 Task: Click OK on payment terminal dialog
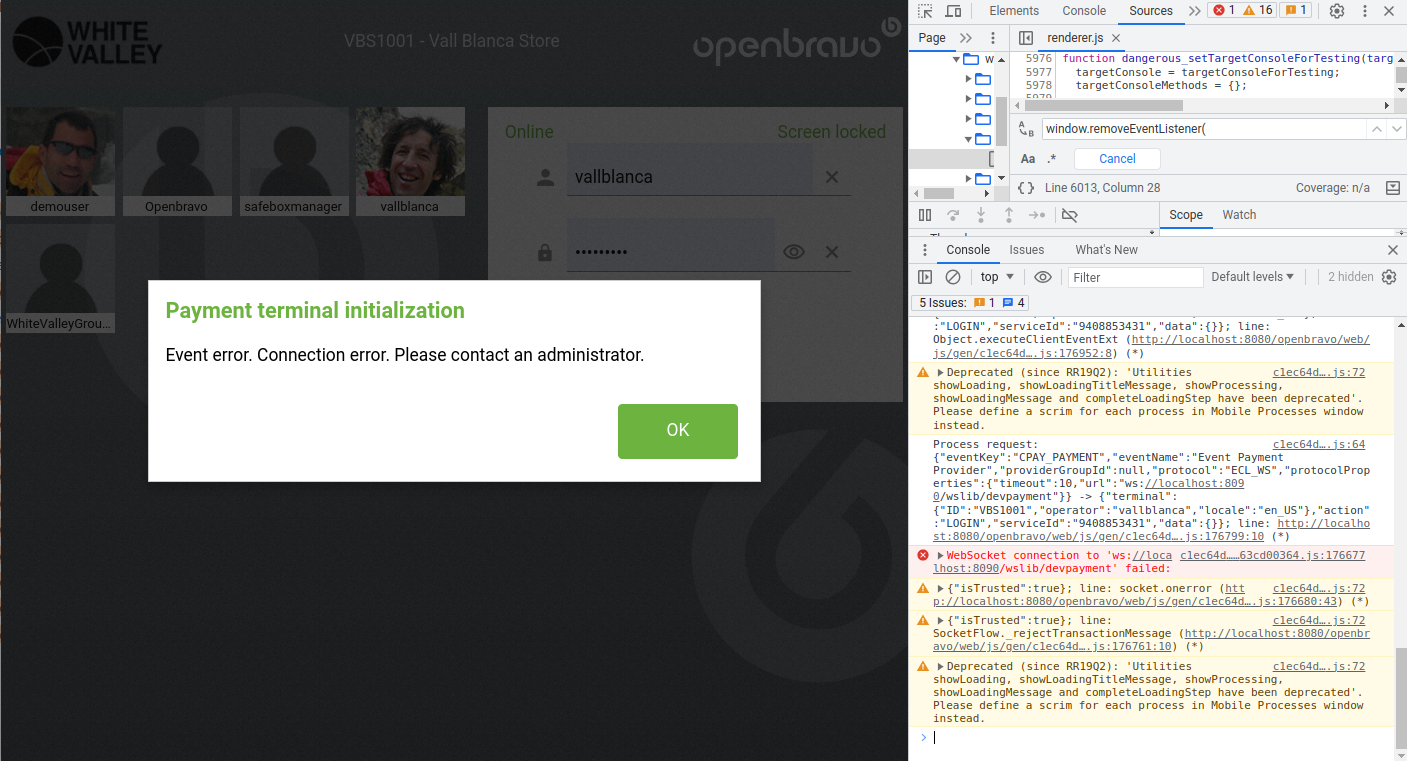(677, 431)
